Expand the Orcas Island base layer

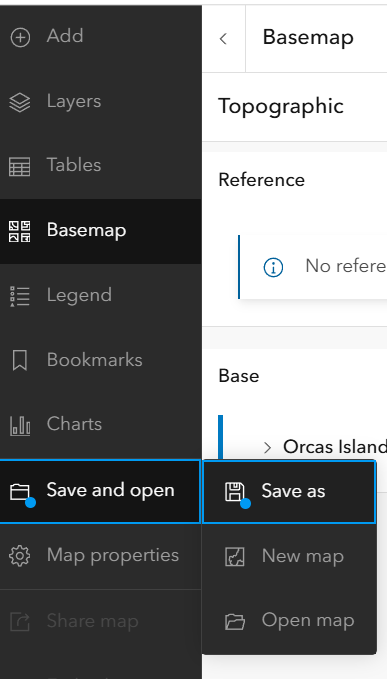(x=267, y=447)
